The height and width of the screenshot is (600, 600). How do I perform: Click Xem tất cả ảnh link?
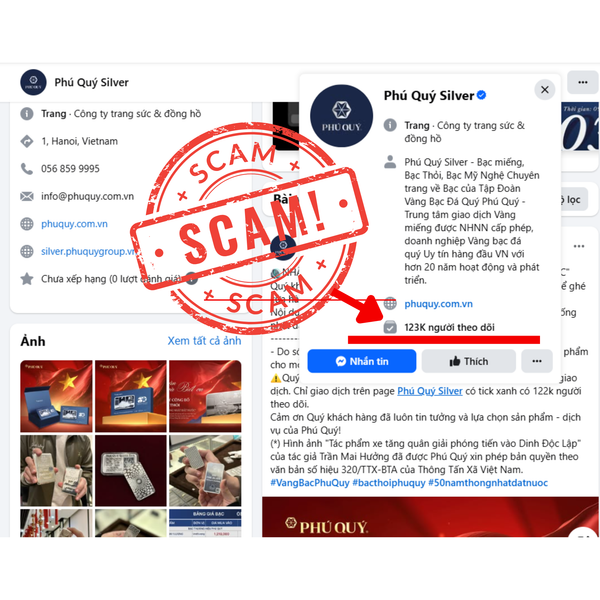(204, 341)
